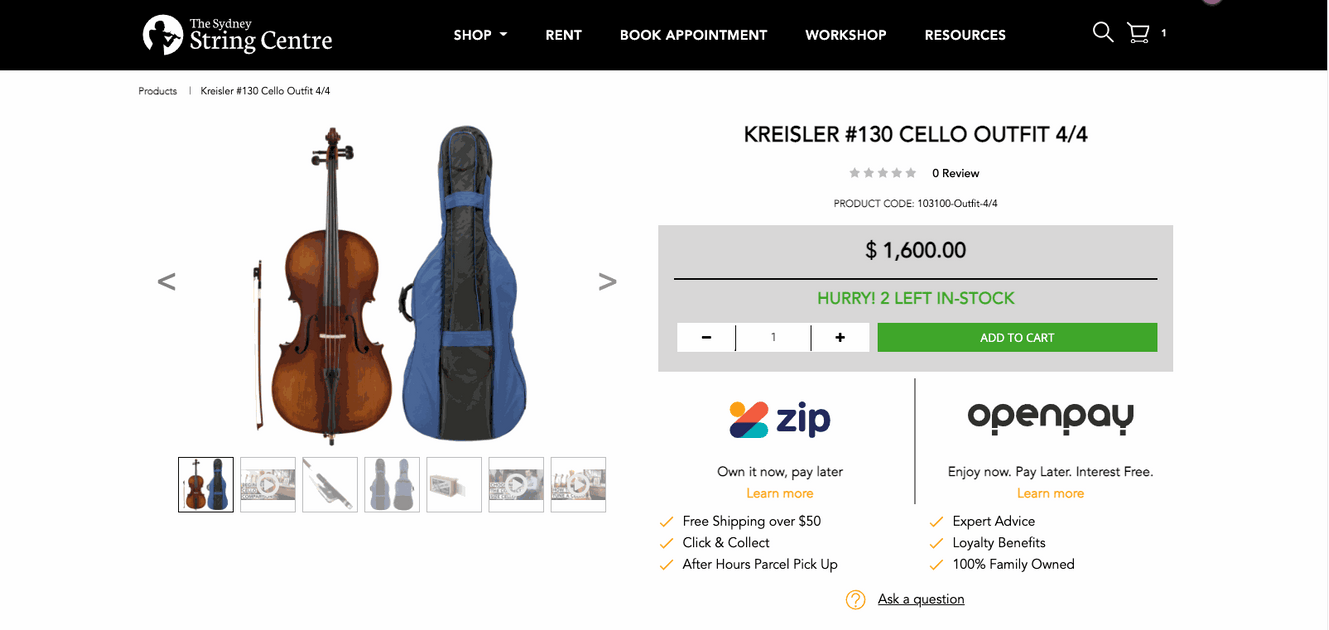Decrease quantity with the minus stepper
1329x630 pixels.
(706, 337)
